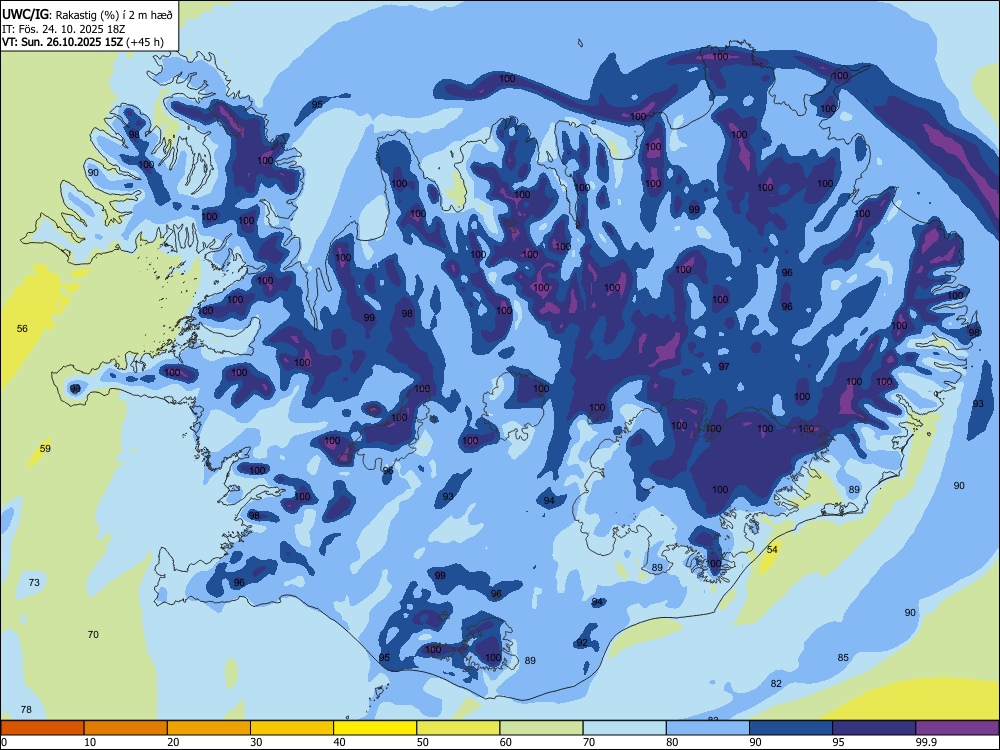Image resolution: width=1000 pixels, height=750 pixels.
Task: Click the '59' humidity value on the map
Action: (45, 448)
